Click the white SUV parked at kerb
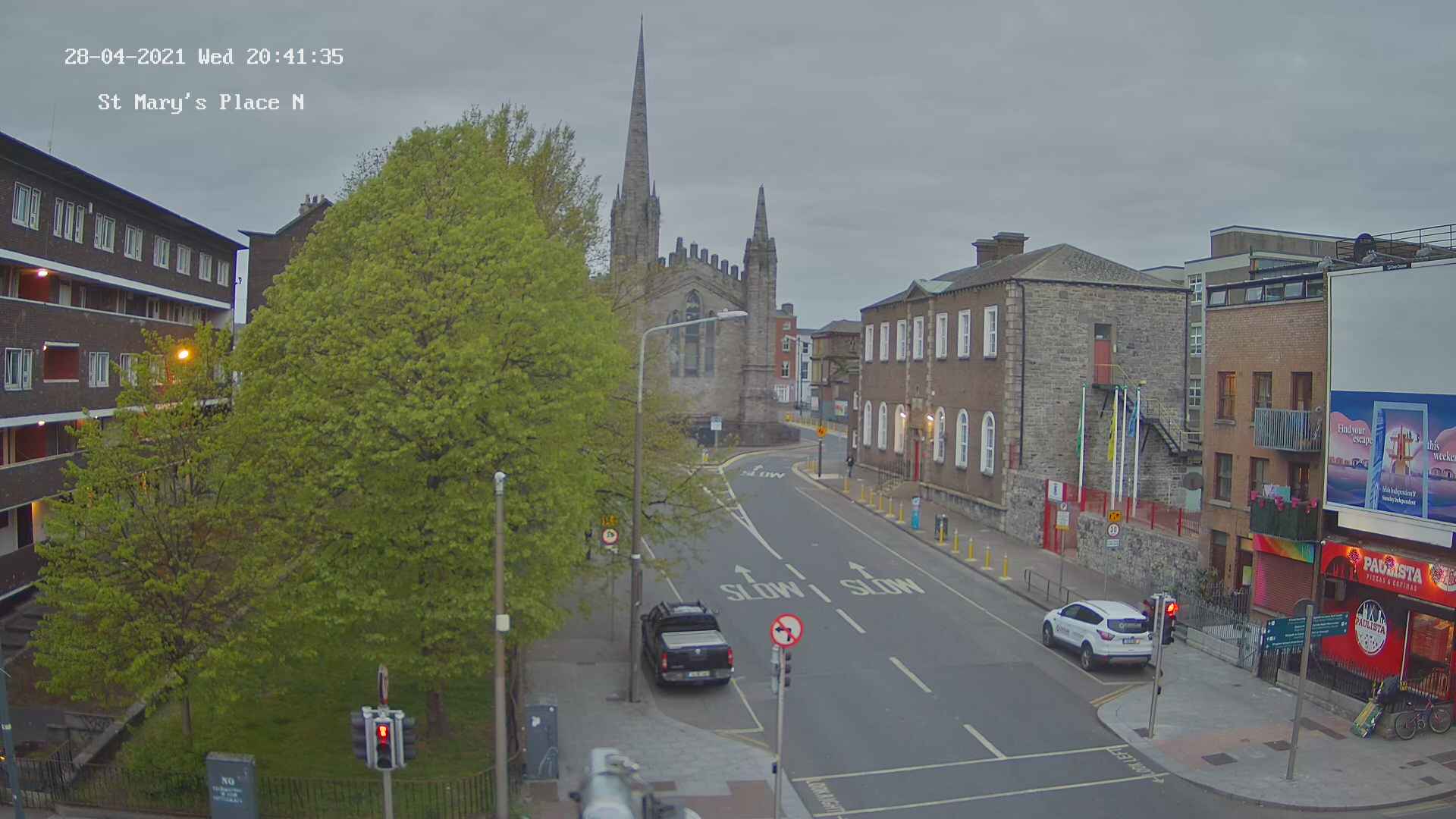 (x=1097, y=633)
